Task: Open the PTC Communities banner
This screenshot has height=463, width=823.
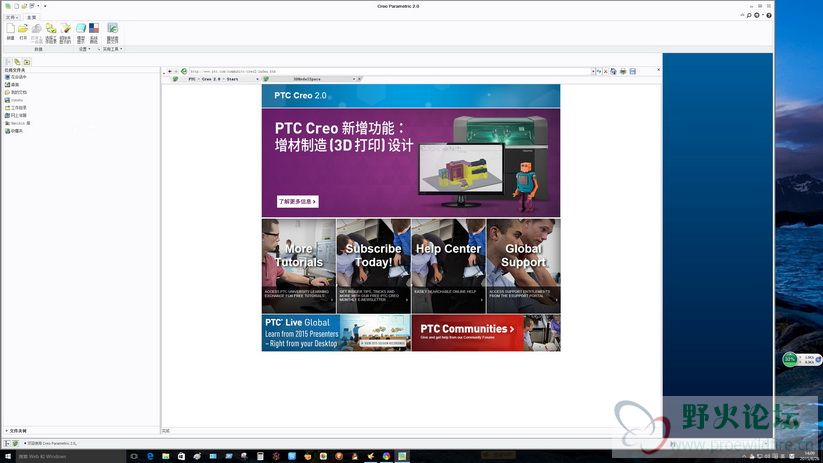Action: [x=486, y=333]
